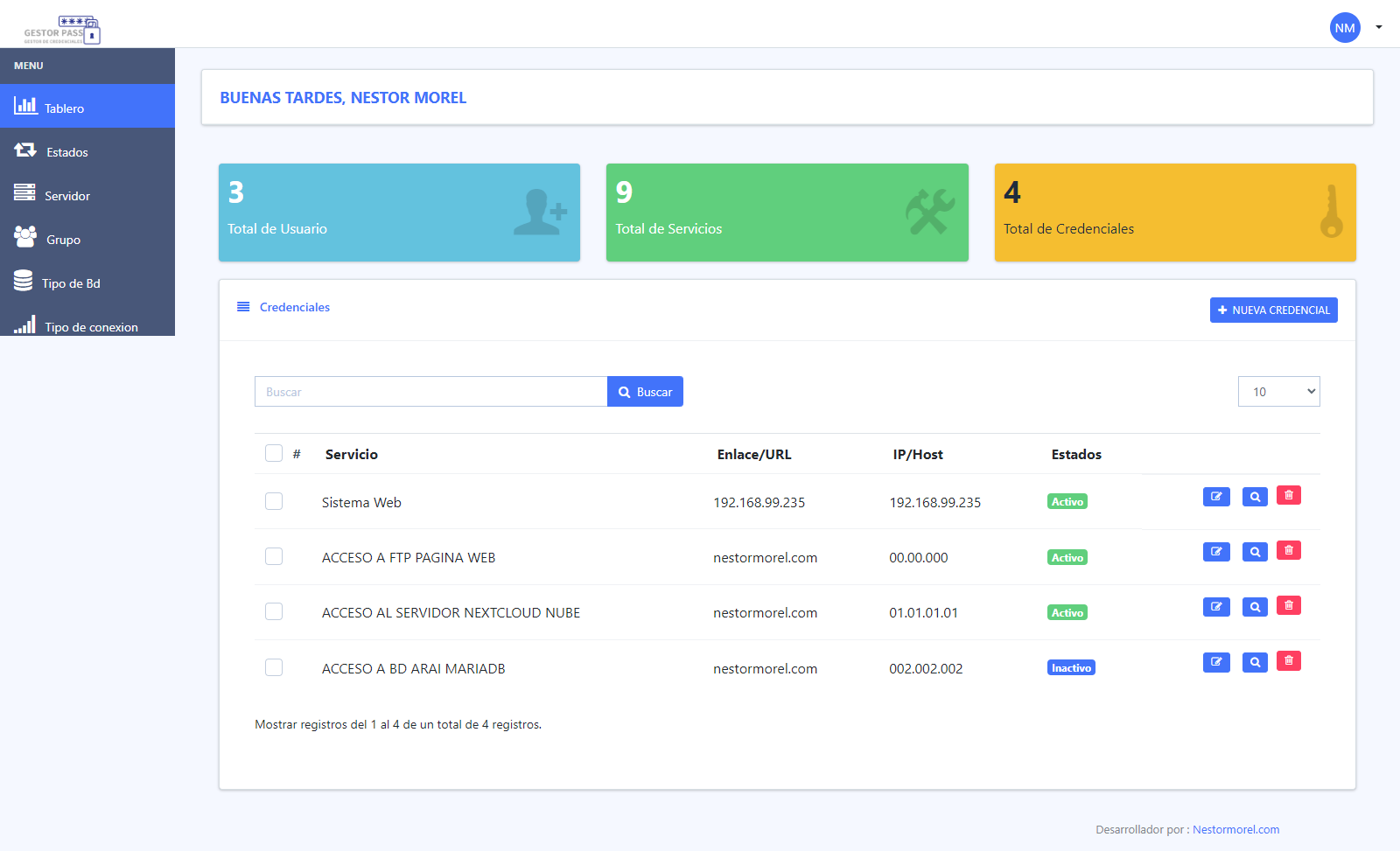Expand the user menu caret at top right
Screen dimensions: 1400x851
click(x=1379, y=27)
